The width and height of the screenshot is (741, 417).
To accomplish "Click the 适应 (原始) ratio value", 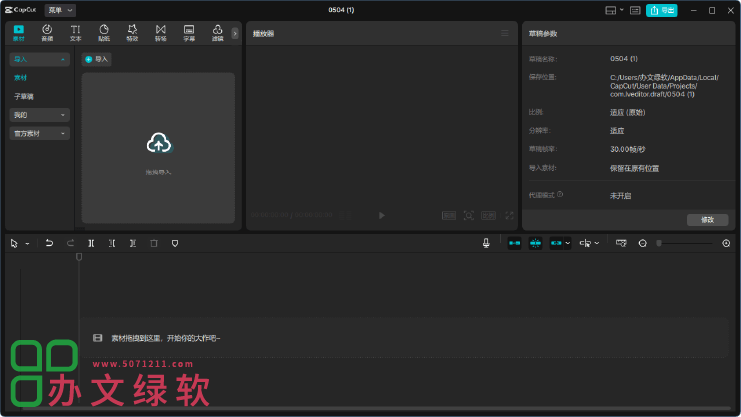I will click(x=628, y=113).
